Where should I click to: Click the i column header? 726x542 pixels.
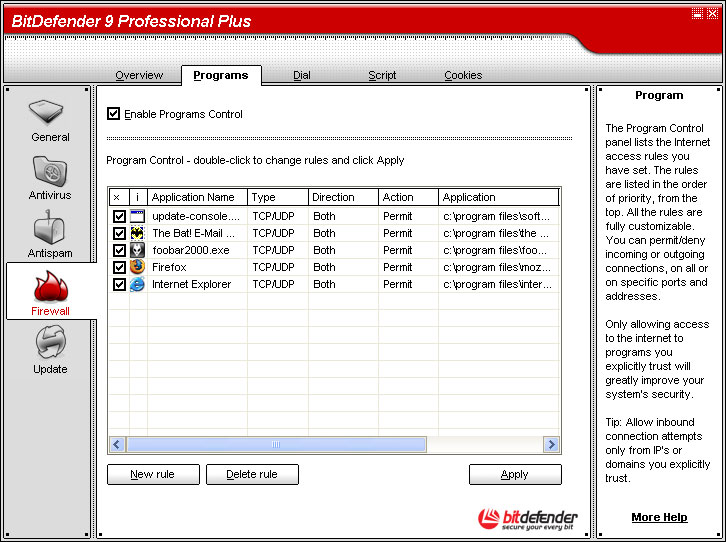(x=138, y=197)
